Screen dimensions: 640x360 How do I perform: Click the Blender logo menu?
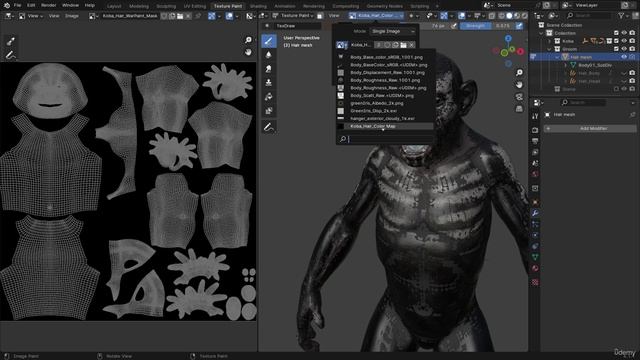(7, 5)
